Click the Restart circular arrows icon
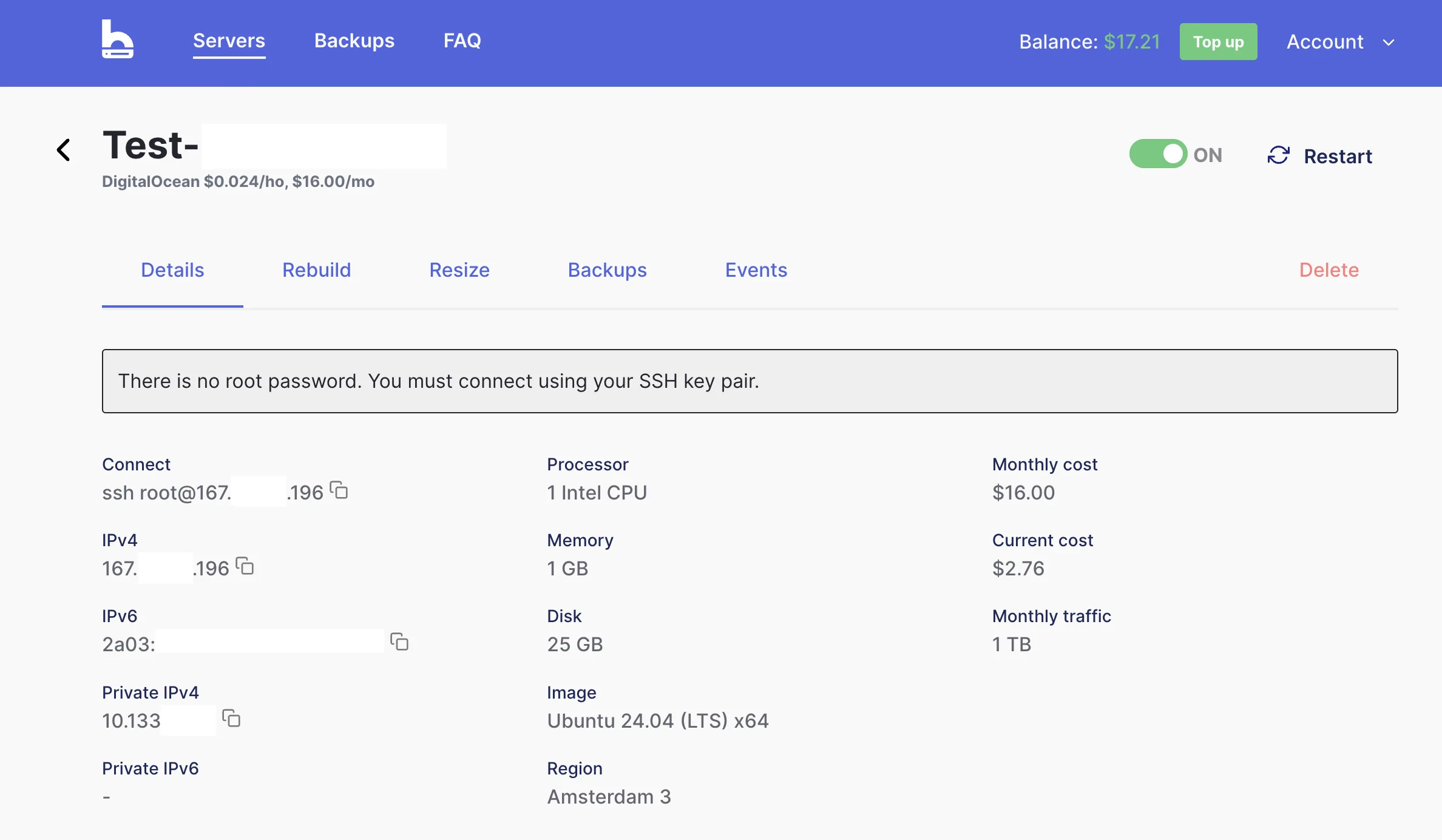This screenshot has width=1442, height=840. (x=1278, y=155)
